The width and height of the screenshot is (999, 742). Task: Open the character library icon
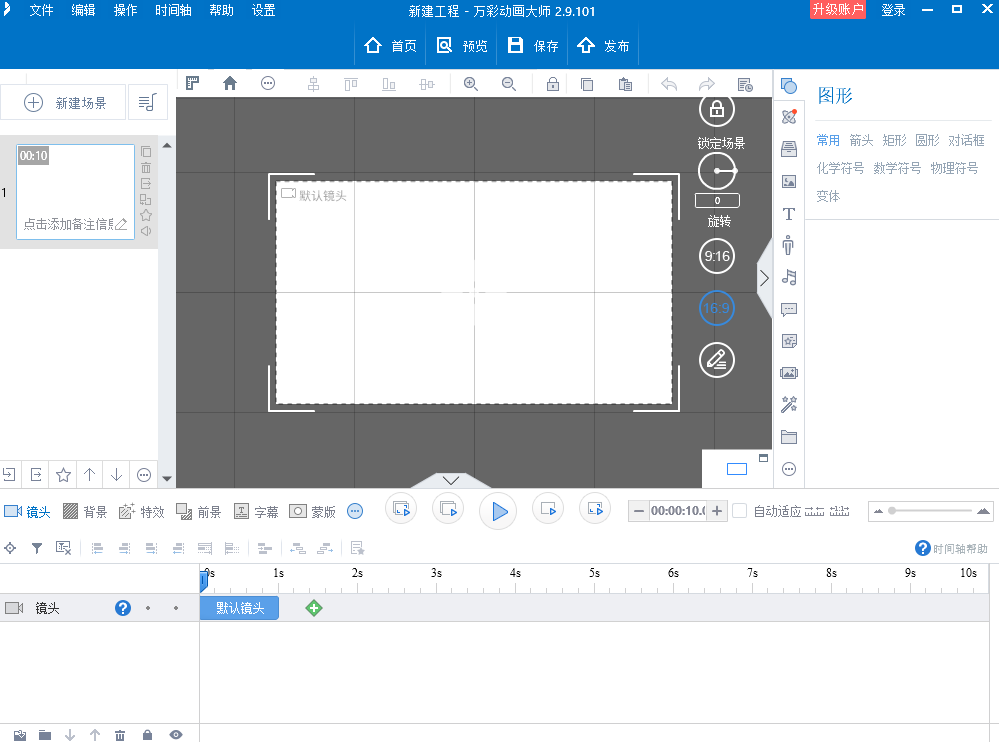[x=788, y=245]
